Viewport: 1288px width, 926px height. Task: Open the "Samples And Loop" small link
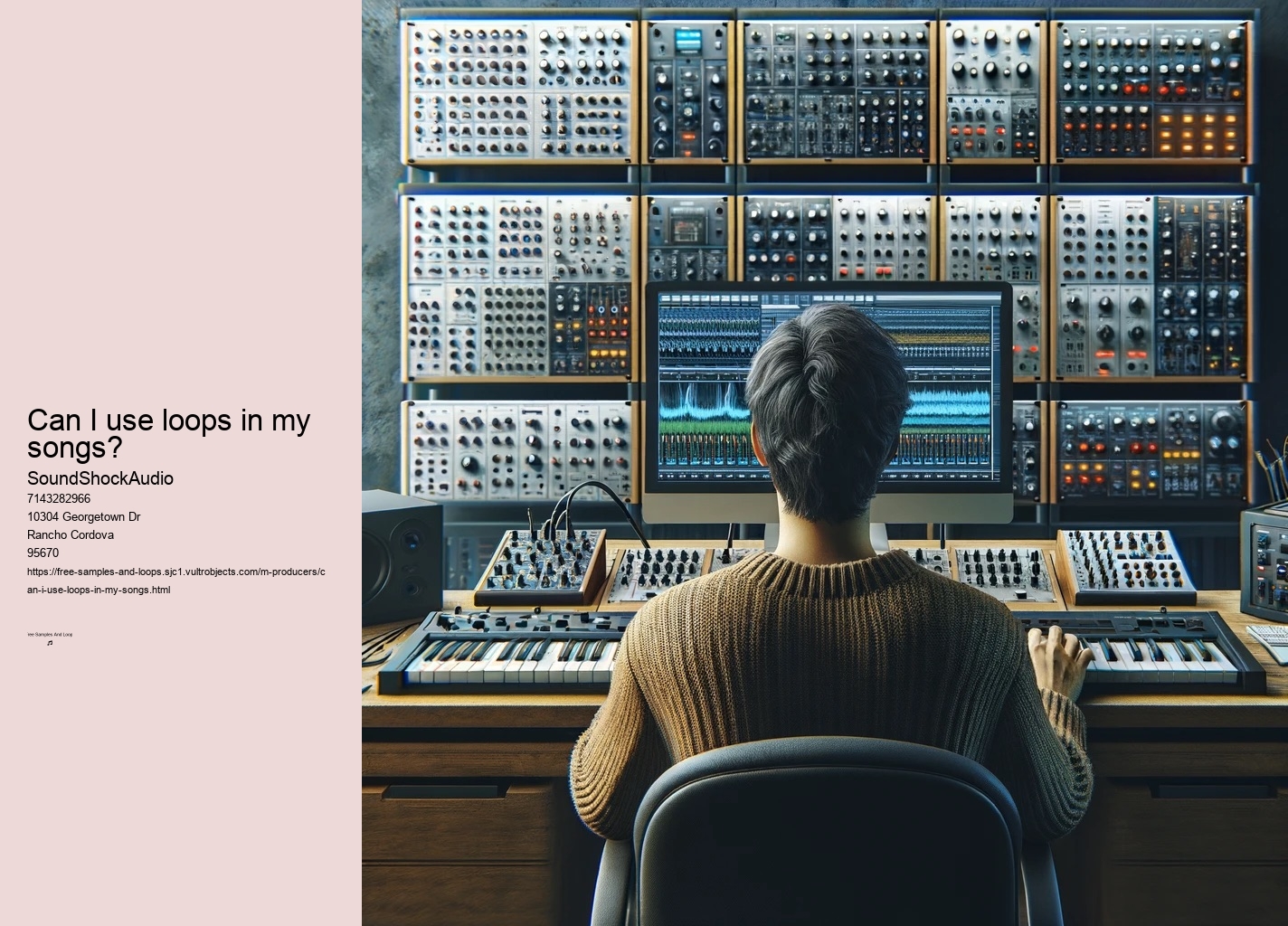[50, 635]
